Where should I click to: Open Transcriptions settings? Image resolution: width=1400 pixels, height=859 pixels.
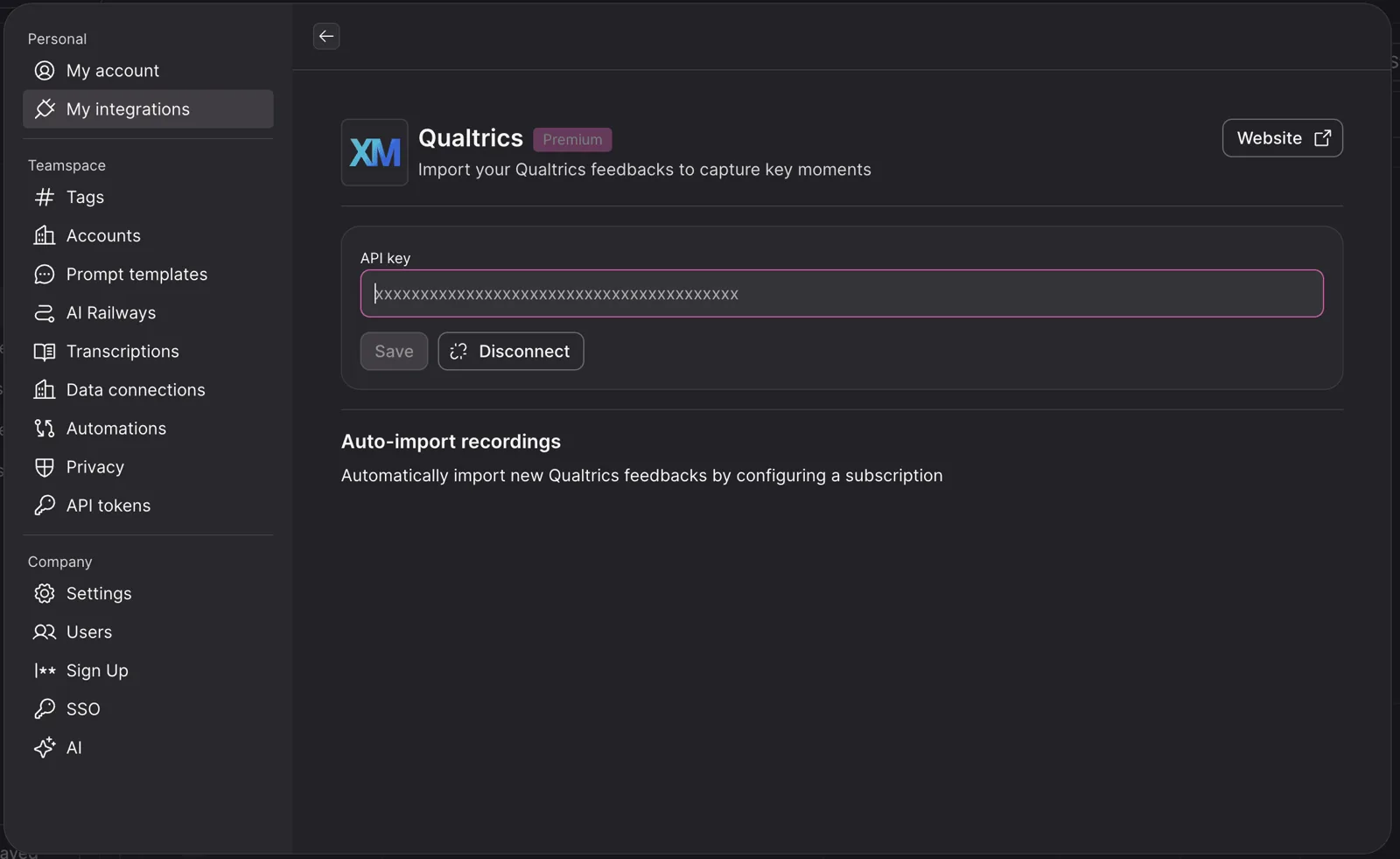click(148, 352)
